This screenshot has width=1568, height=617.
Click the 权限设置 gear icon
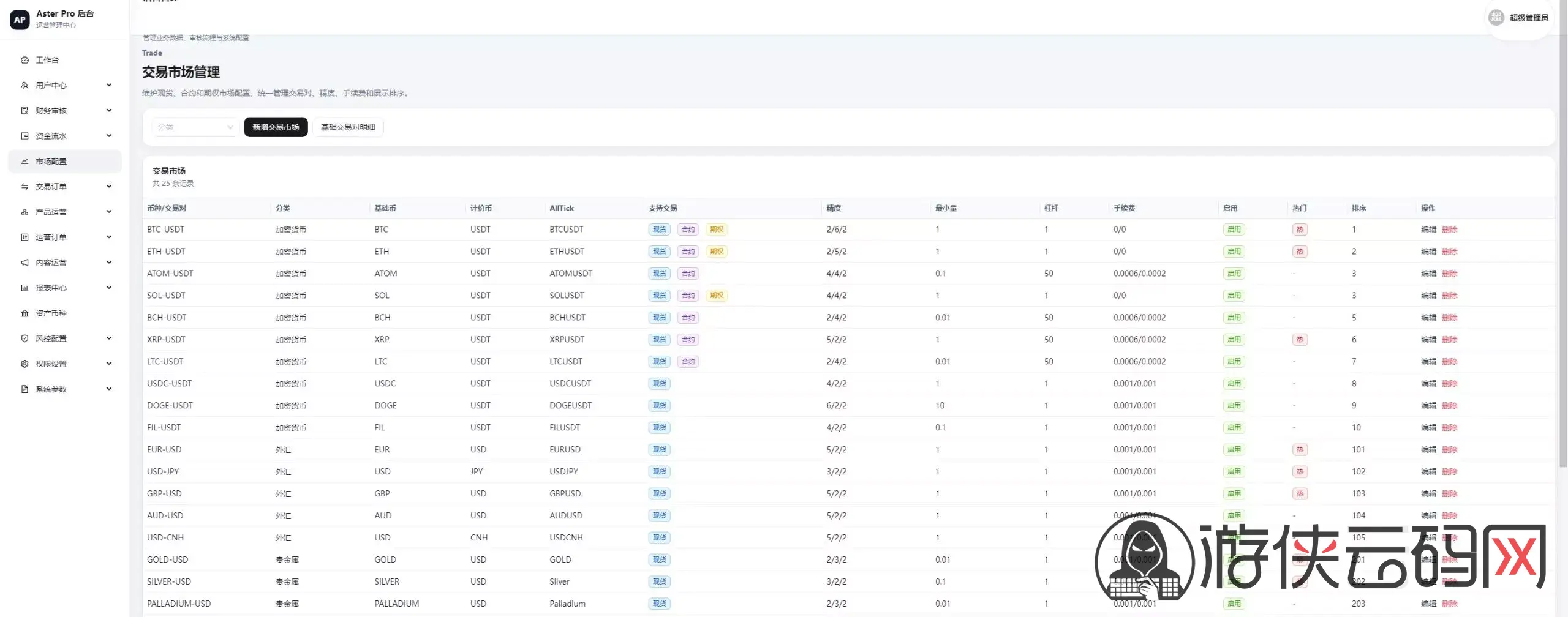pos(24,364)
